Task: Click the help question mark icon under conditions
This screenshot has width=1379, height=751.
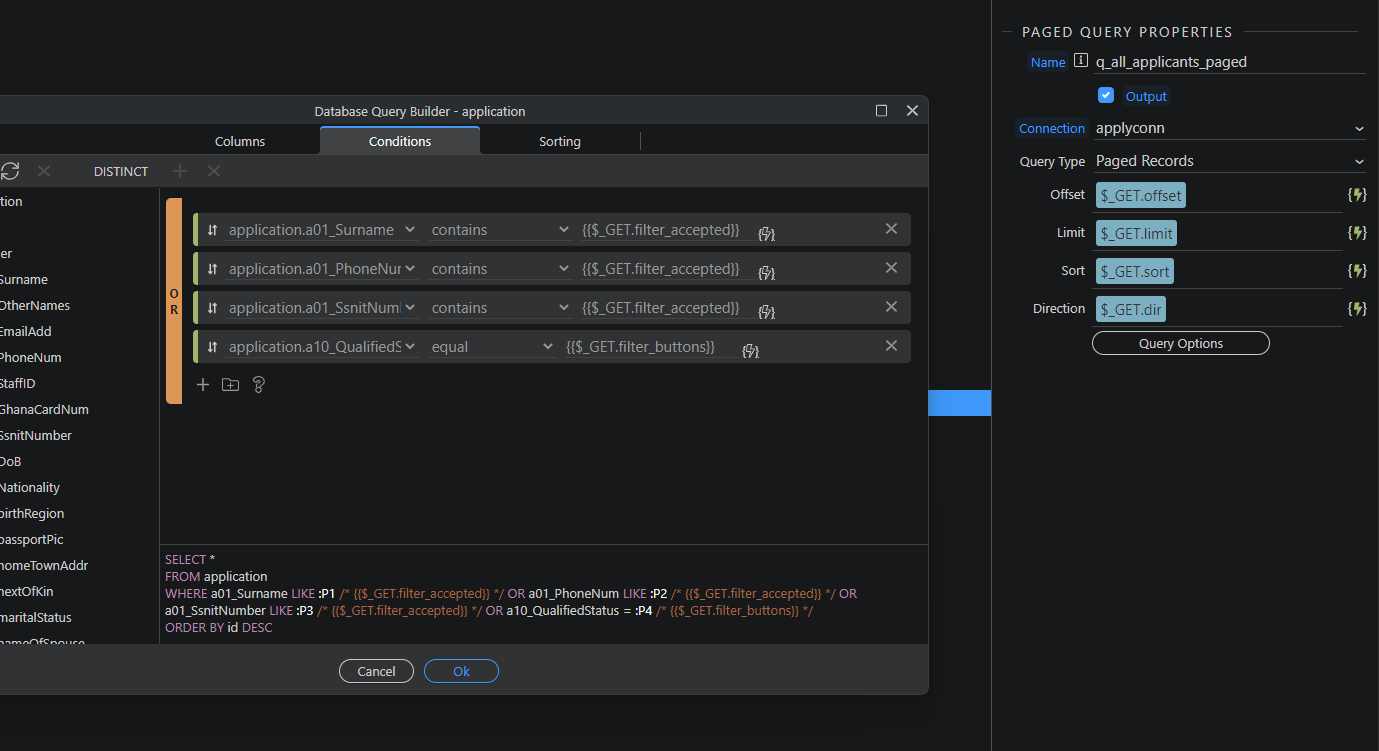Action: tap(258, 385)
